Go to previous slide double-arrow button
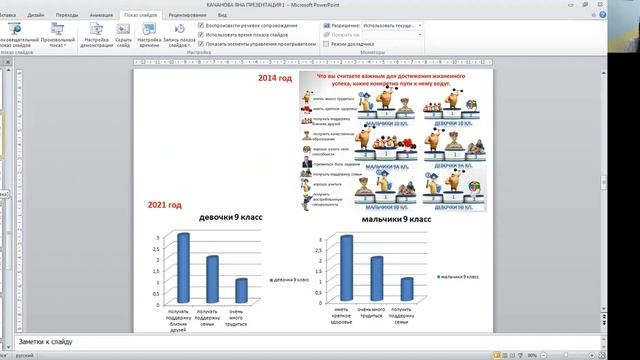This screenshot has height=360, width=640. click(604, 316)
